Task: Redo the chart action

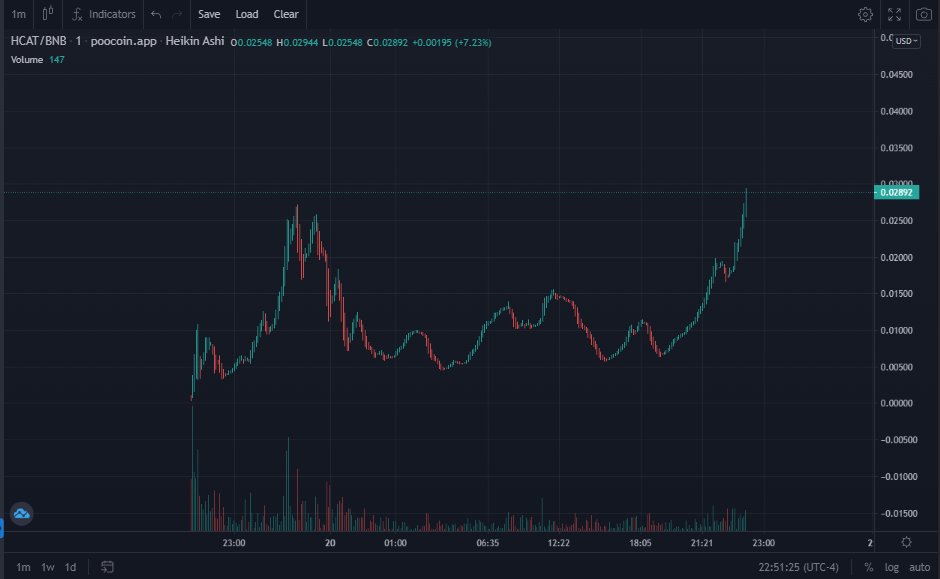Action: coord(177,14)
